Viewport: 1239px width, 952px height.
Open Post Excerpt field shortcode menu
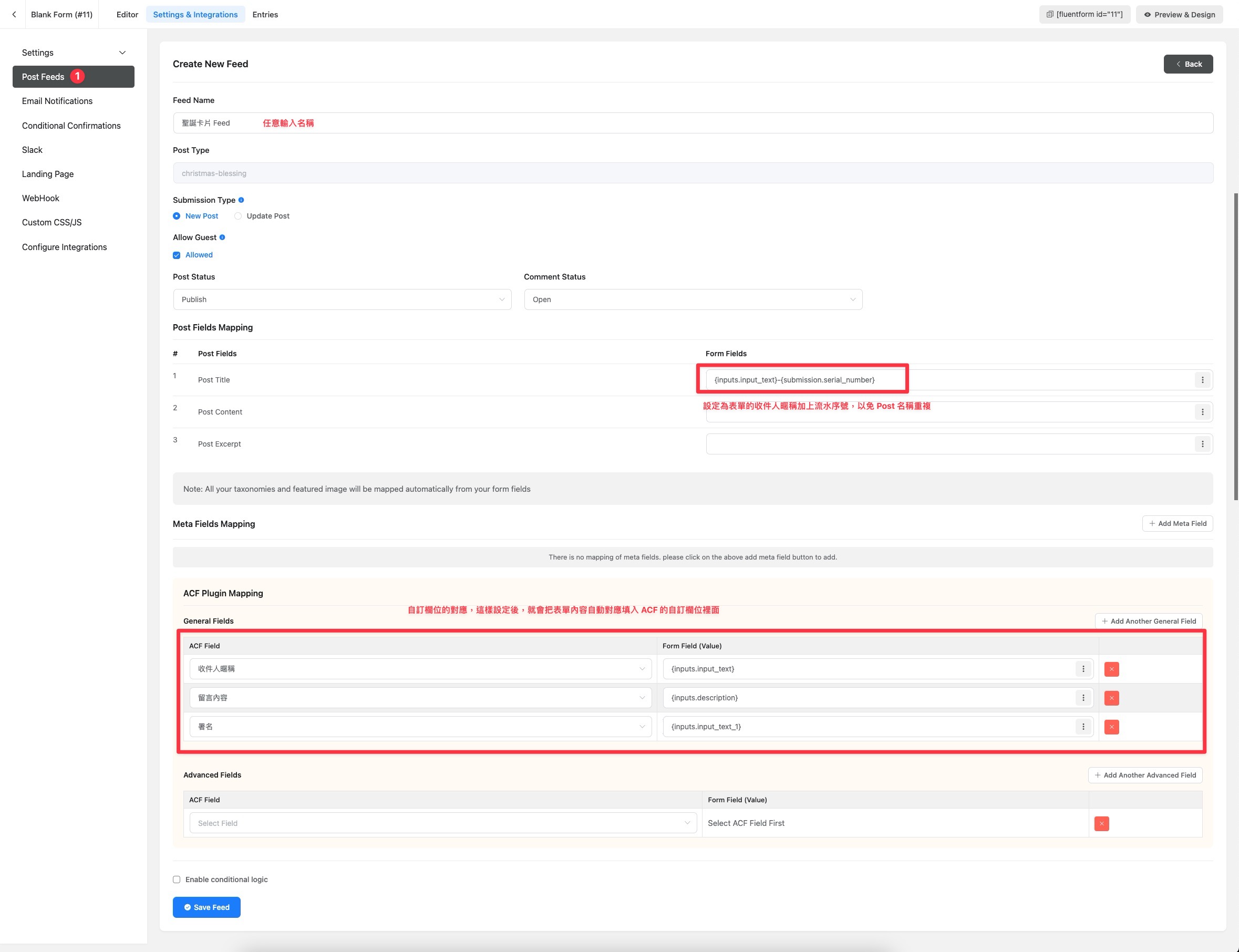tap(1202, 444)
